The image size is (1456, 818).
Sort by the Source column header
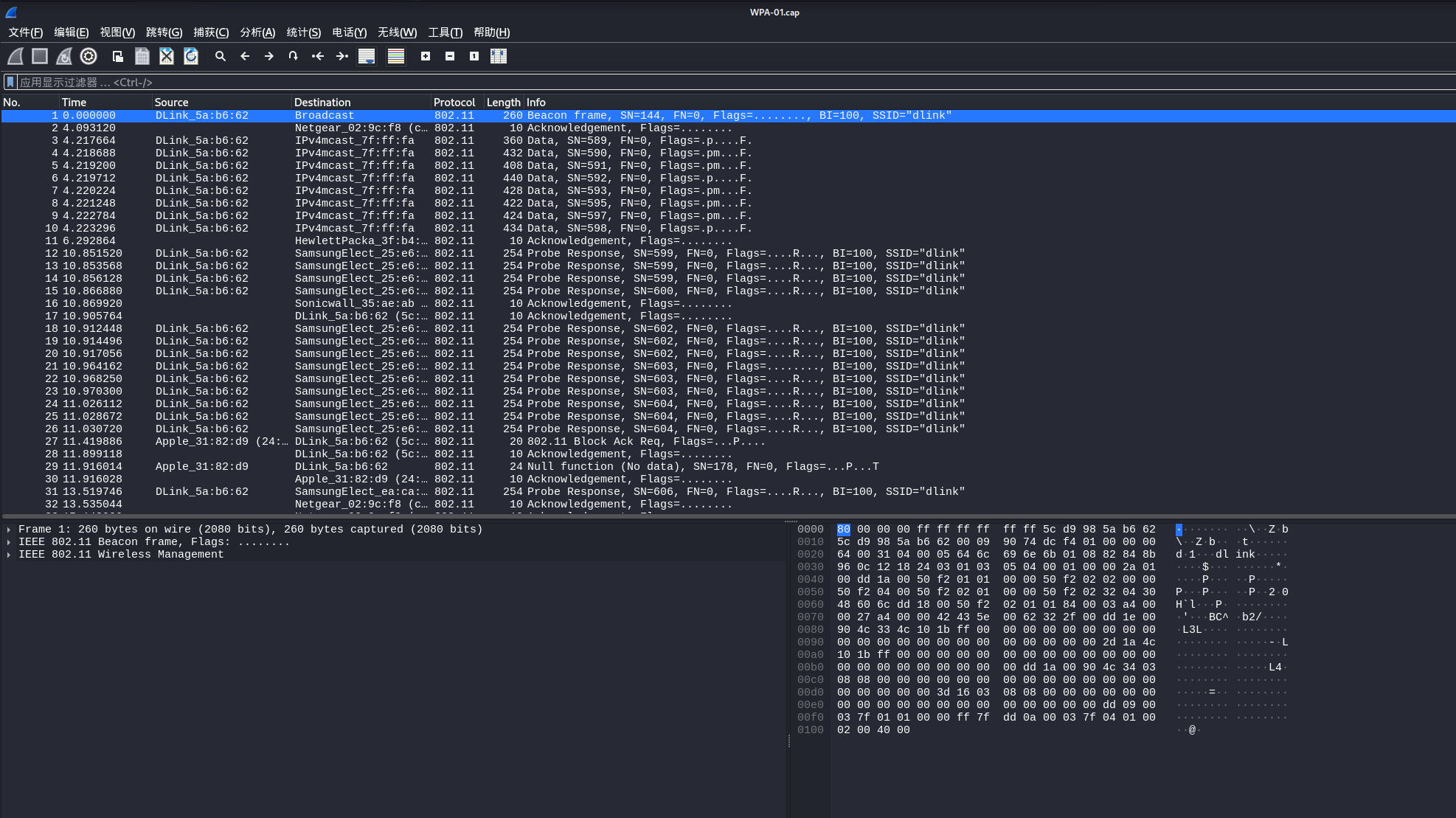click(x=171, y=103)
